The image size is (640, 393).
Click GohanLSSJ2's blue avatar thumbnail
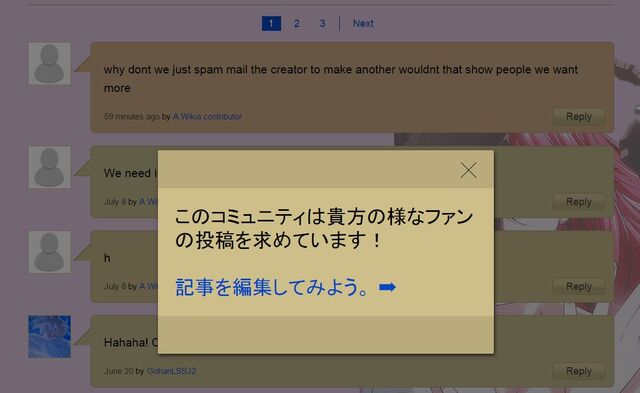(x=49, y=337)
